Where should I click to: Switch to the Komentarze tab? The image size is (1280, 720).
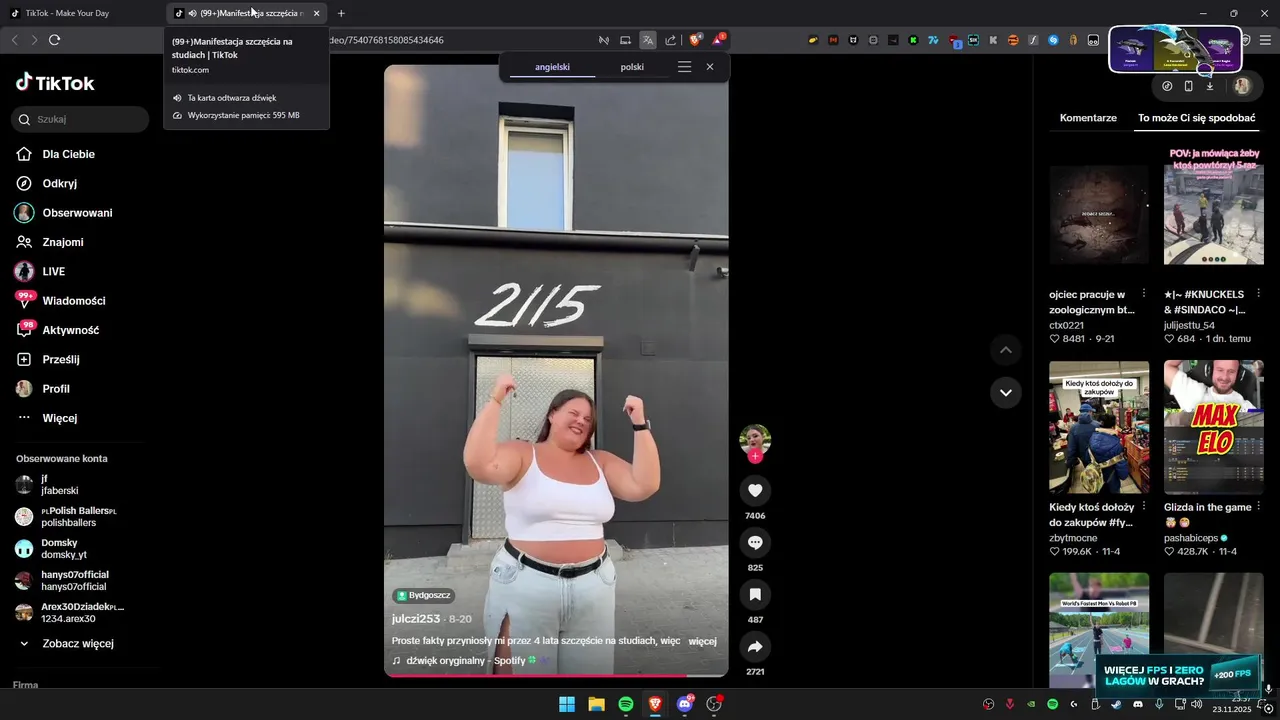[1088, 118]
